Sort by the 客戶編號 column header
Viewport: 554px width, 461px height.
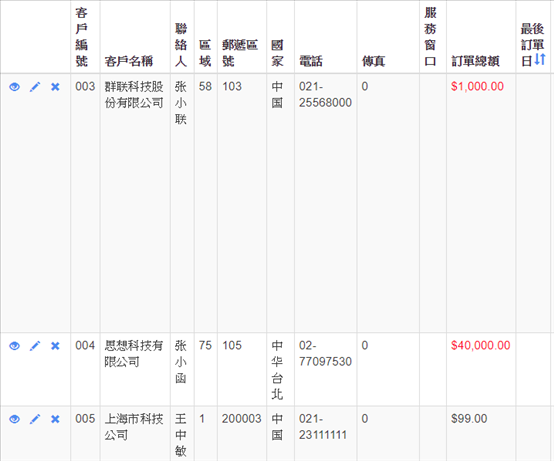pos(82,37)
